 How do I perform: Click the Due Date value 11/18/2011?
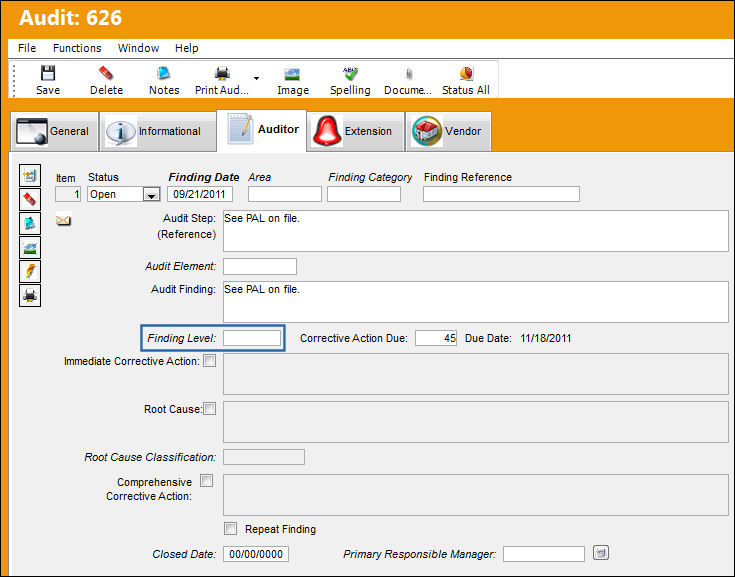click(x=546, y=338)
